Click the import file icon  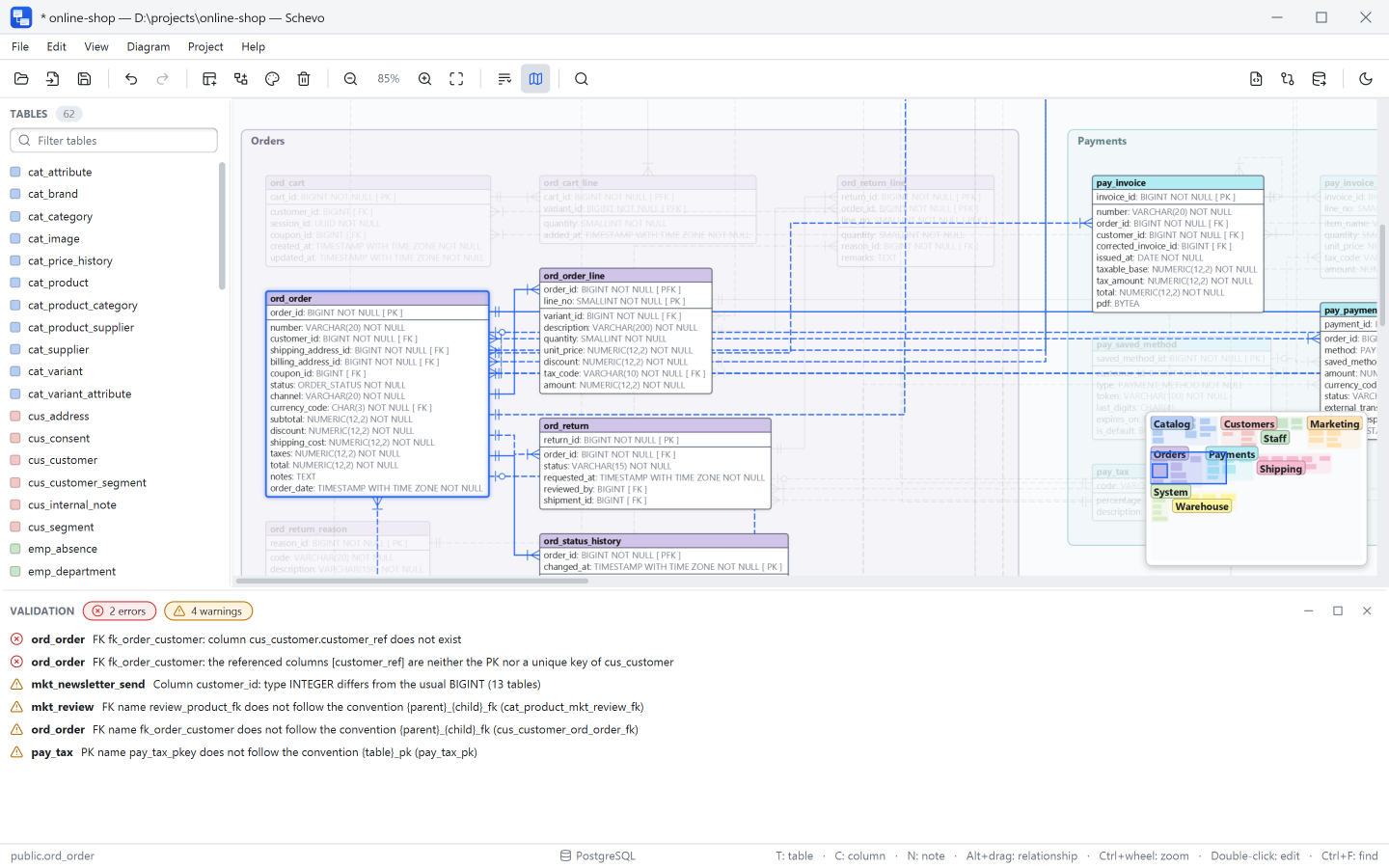53,79
